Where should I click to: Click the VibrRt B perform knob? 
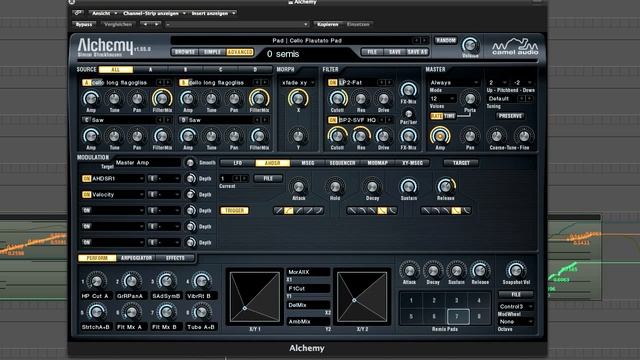tap(201, 281)
